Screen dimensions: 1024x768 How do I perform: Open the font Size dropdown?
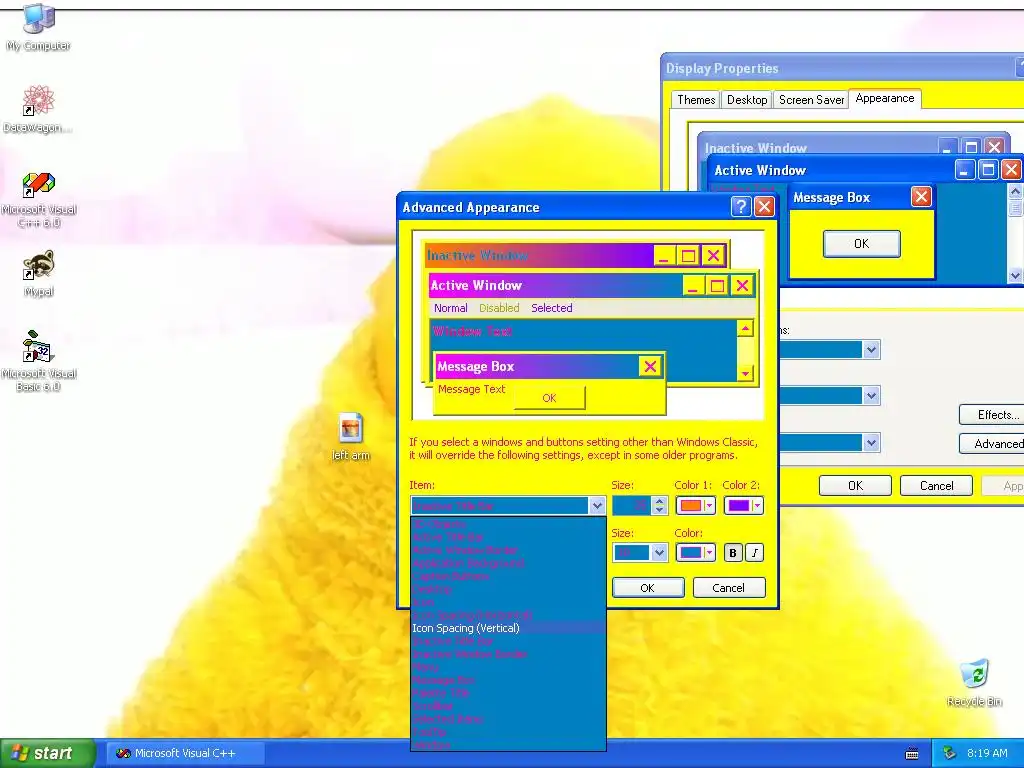(x=658, y=553)
